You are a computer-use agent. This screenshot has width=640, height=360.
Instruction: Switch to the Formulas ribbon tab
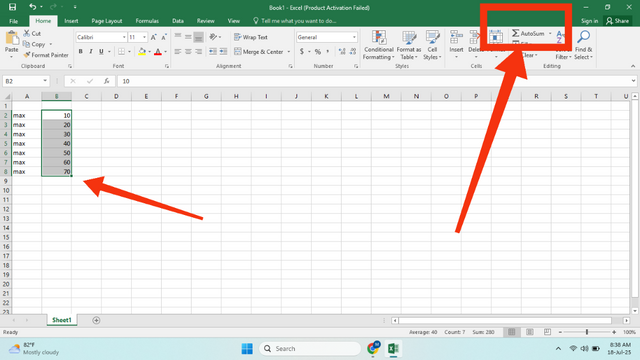147,21
